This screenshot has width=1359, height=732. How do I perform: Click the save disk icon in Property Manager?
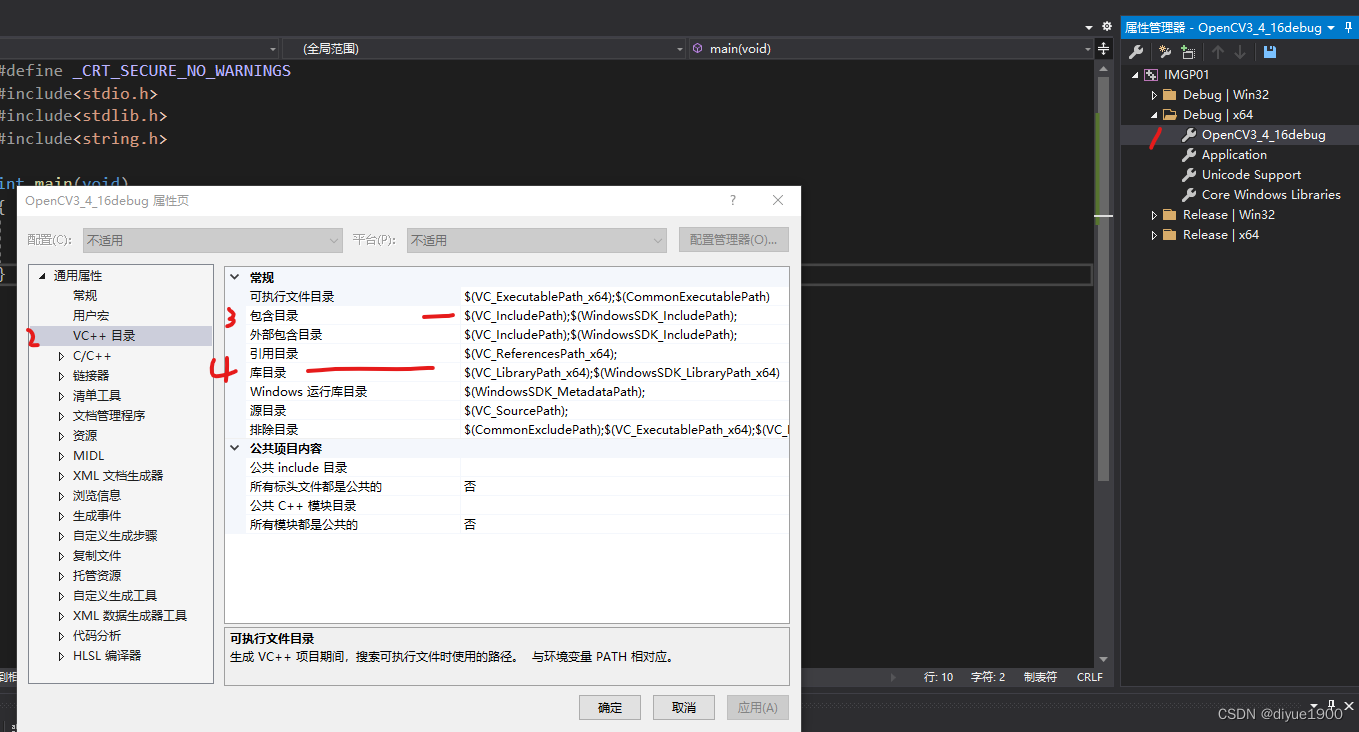pyautogui.click(x=1270, y=52)
